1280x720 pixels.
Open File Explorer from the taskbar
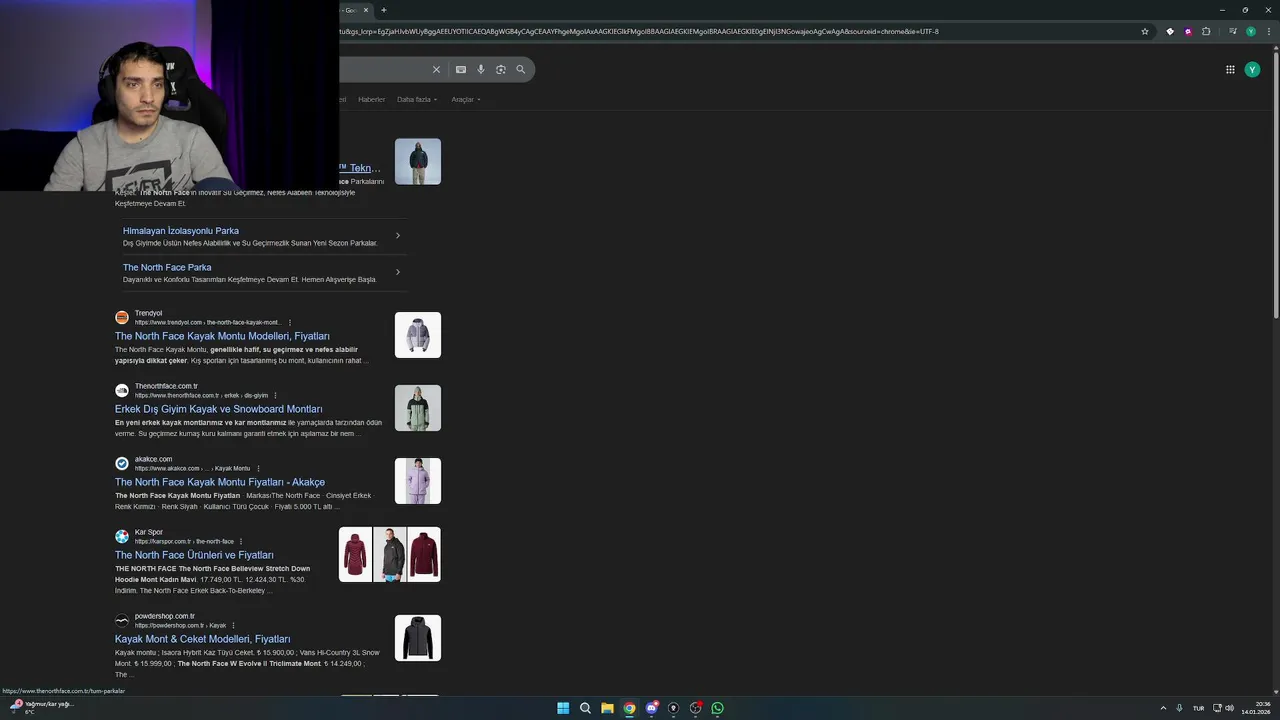point(607,708)
